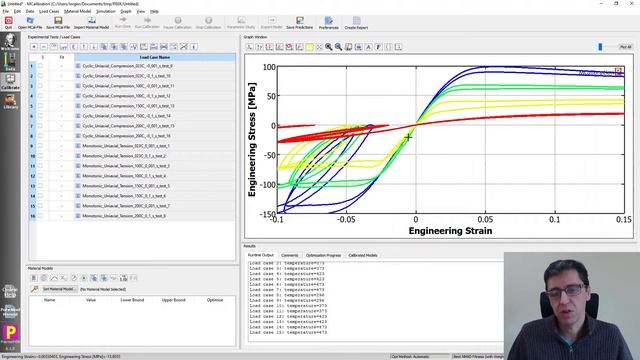Image resolution: width=640 pixels, height=360 pixels.
Task: Open the View menu
Action: (140, 11)
